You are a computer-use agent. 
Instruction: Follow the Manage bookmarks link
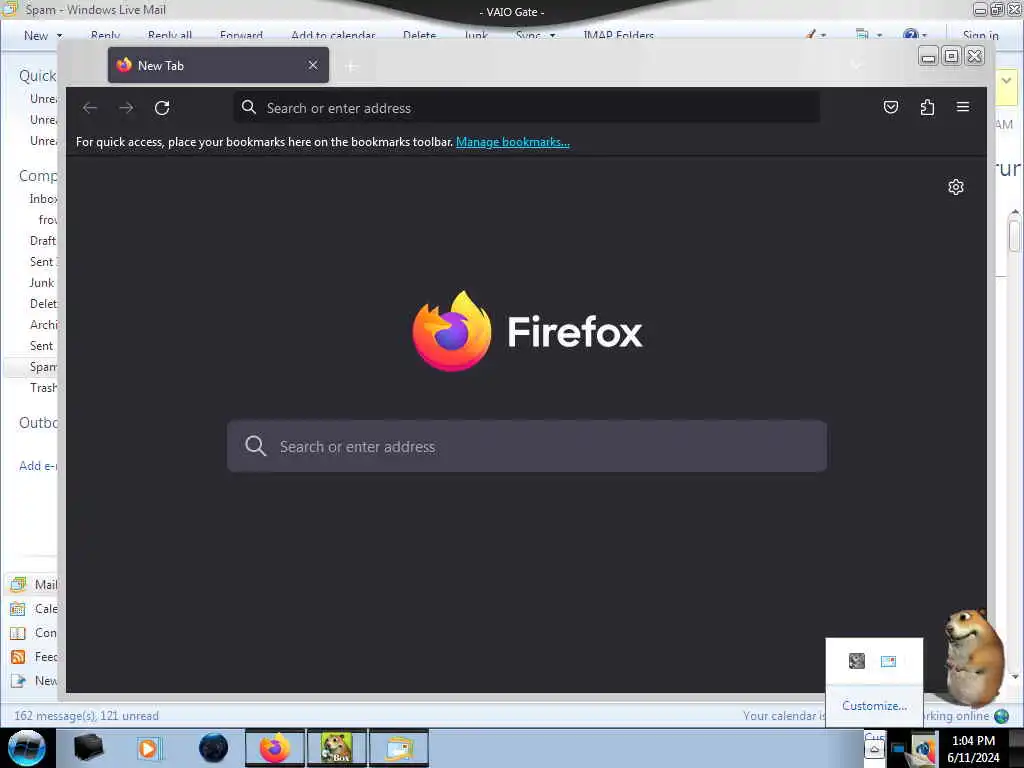(x=513, y=142)
